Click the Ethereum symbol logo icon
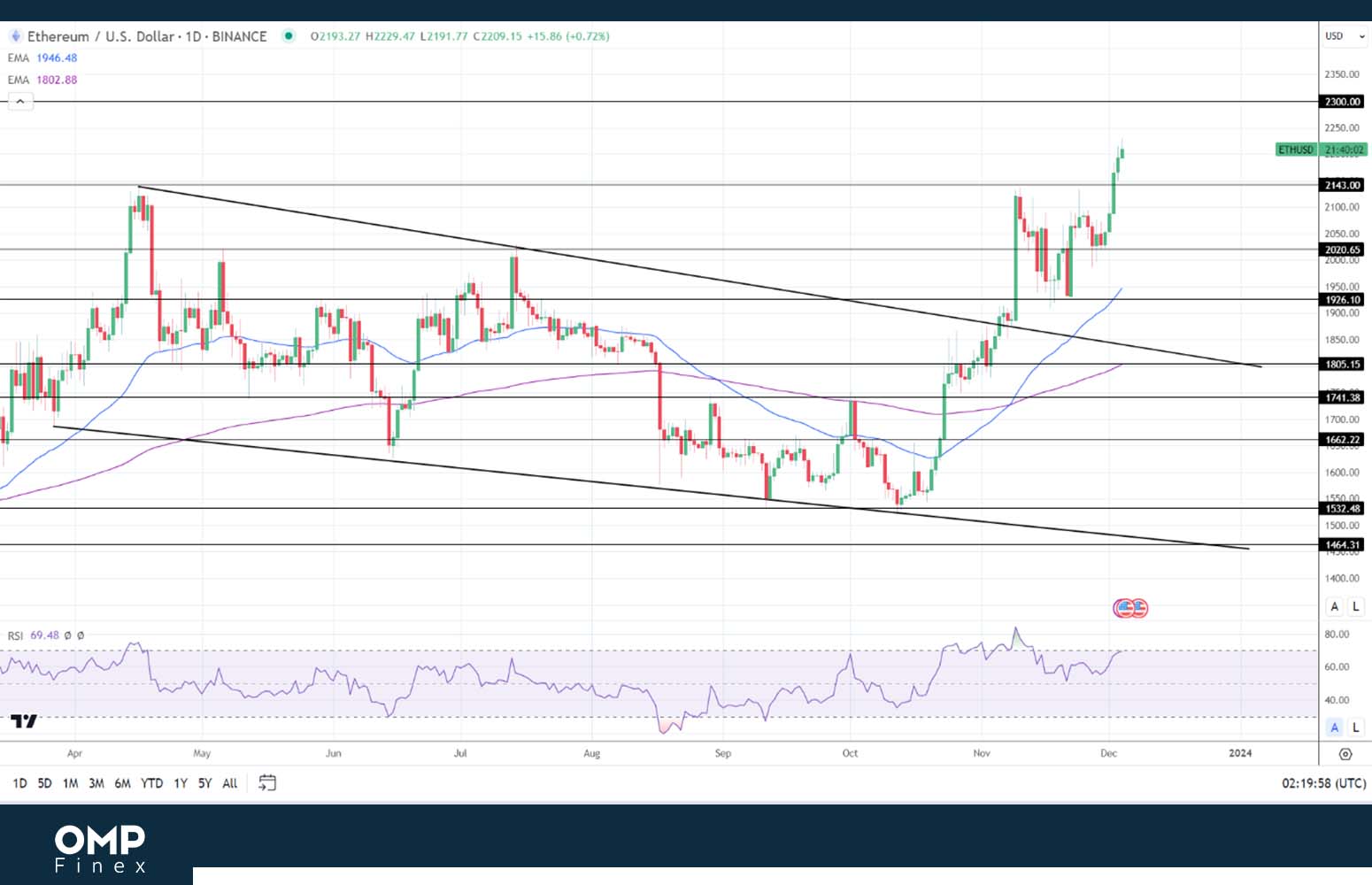This screenshot has width=1372, height=885. click(15, 36)
